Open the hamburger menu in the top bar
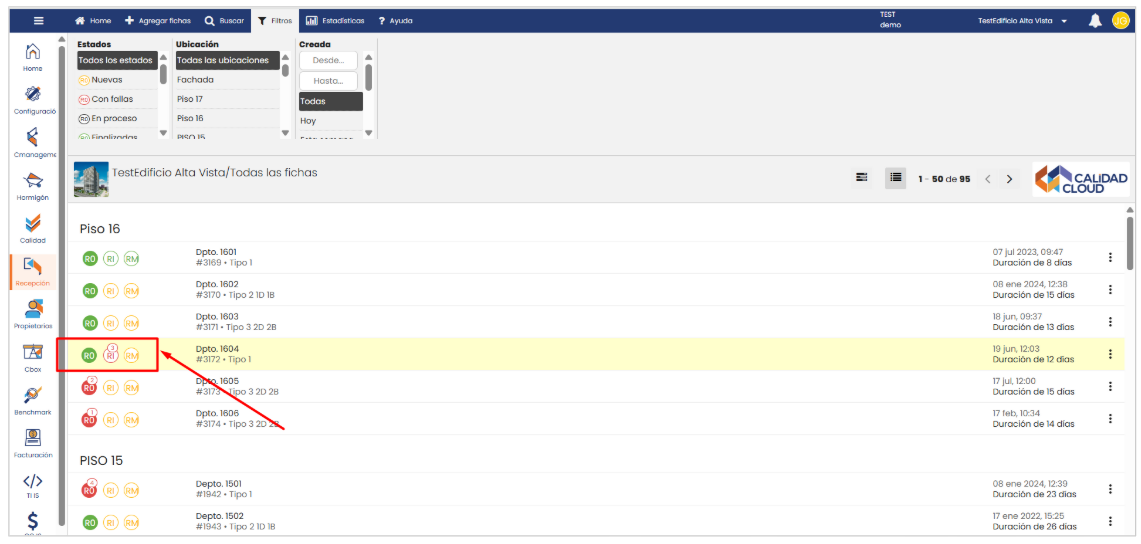This screenshot has width=1141, height=544. [x=38, y=20]
